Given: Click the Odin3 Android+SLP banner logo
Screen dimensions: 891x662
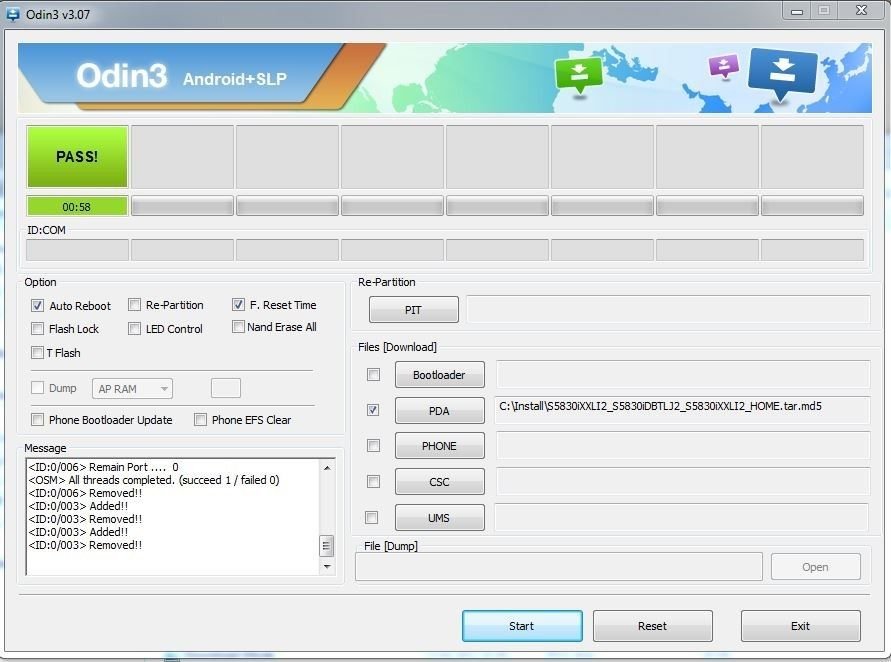Looking at the screenshot, I should coord(181,77).
